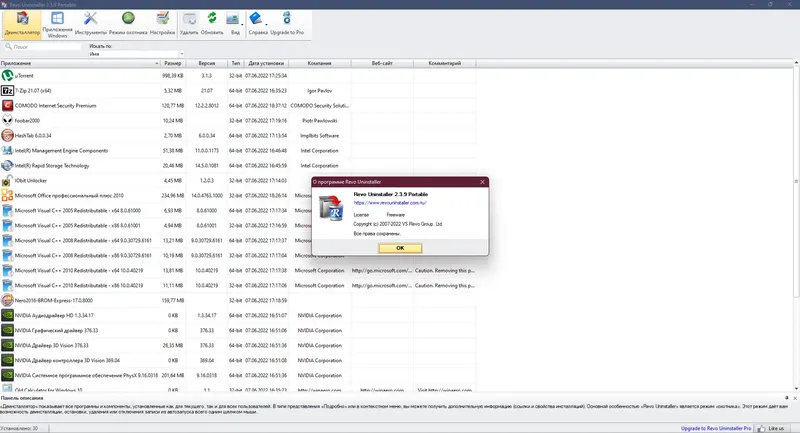Expand the Вид view dropdown arrow
Viewport: 800px width, 433px height.
242,25
